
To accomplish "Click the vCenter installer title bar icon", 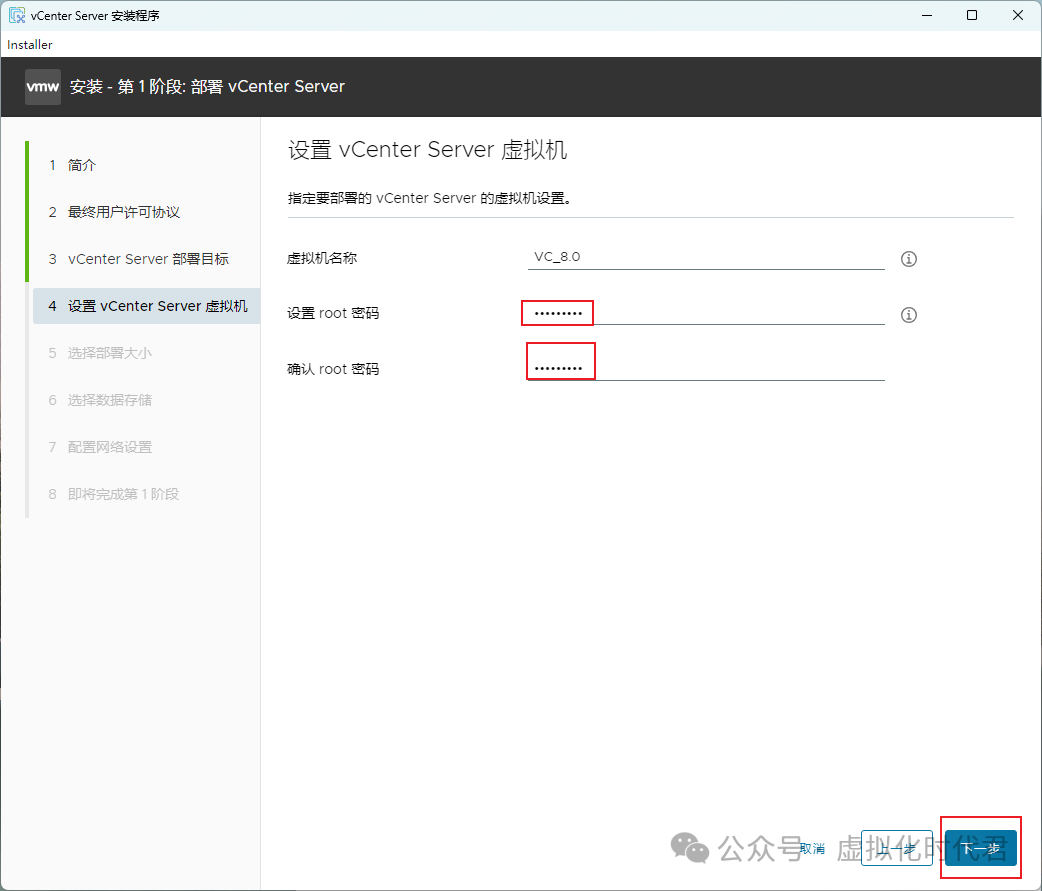I will (17, 15).
